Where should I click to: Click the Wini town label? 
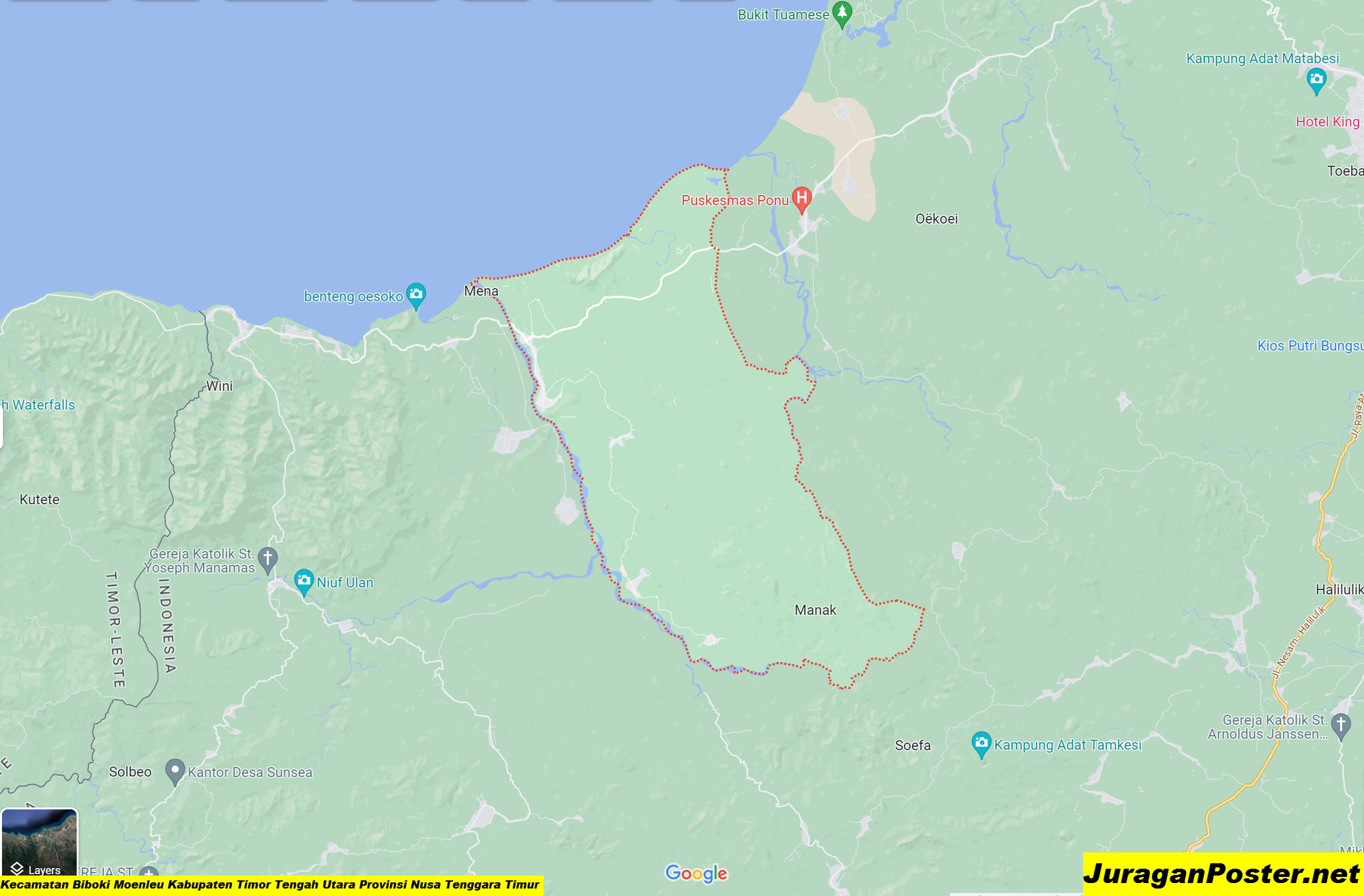click(x=219, y=385)
